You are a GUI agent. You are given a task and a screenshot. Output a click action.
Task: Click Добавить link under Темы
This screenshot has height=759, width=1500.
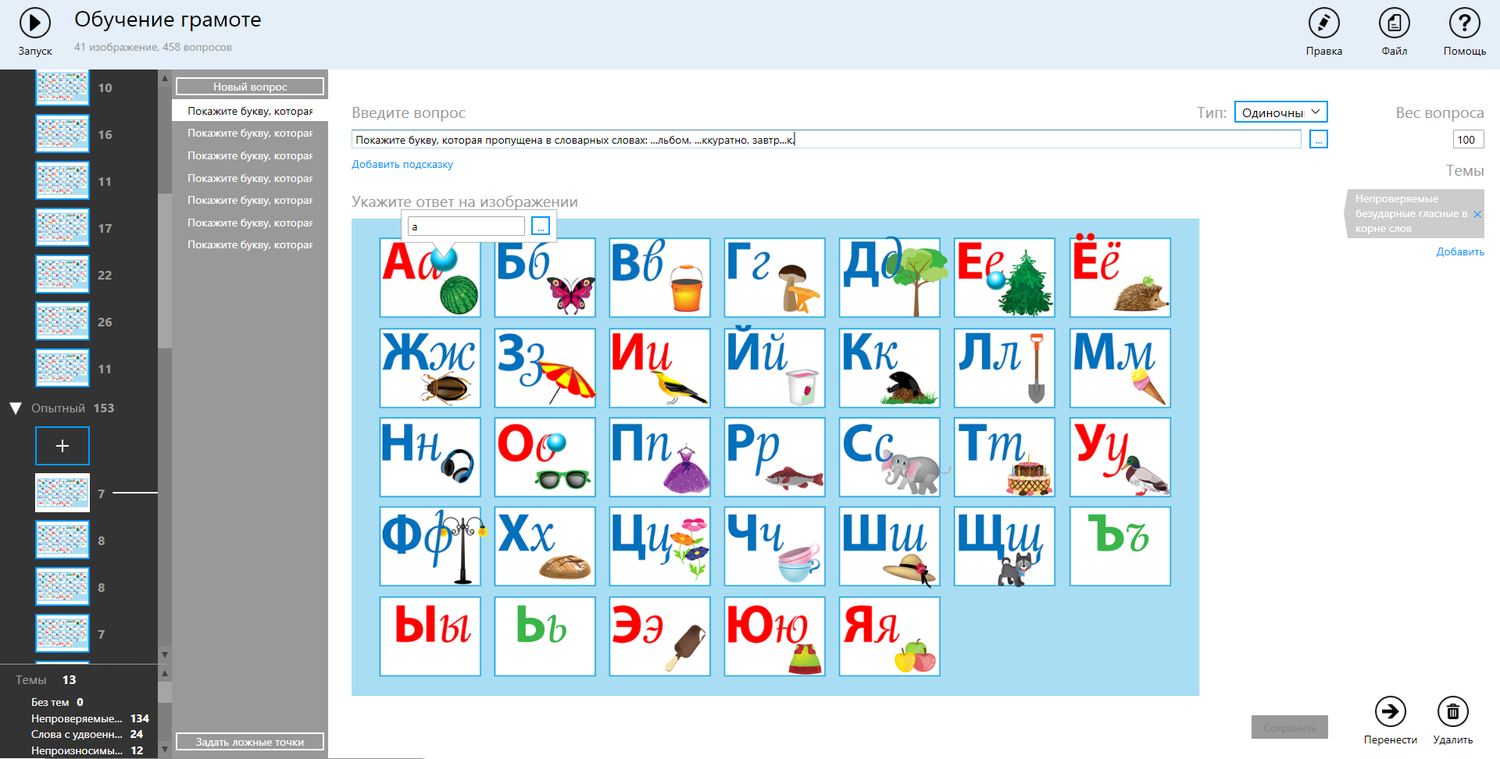(x=1460, y=252)
